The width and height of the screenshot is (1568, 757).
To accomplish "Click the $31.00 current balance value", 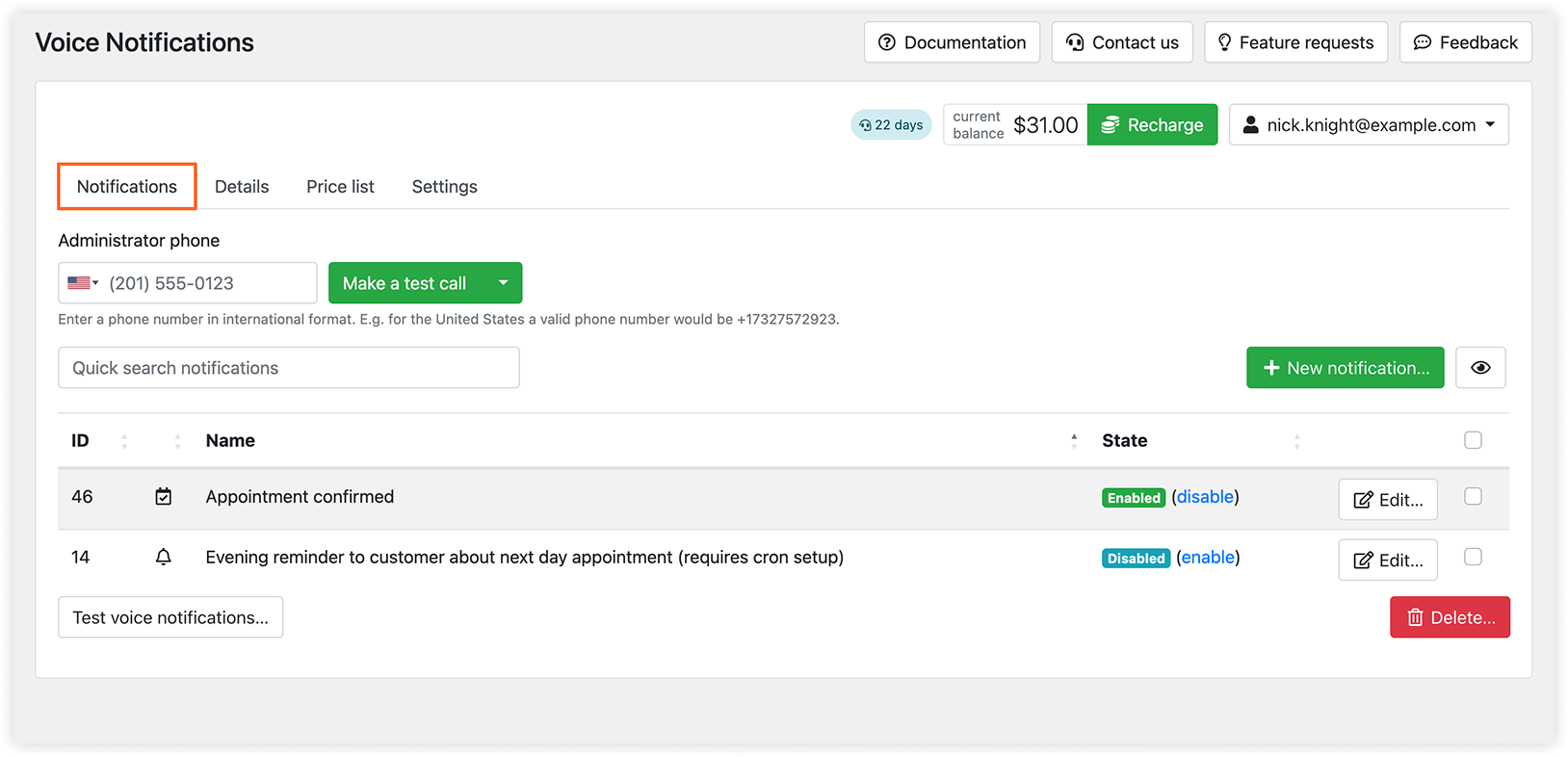I will [x=1045, y=125].
